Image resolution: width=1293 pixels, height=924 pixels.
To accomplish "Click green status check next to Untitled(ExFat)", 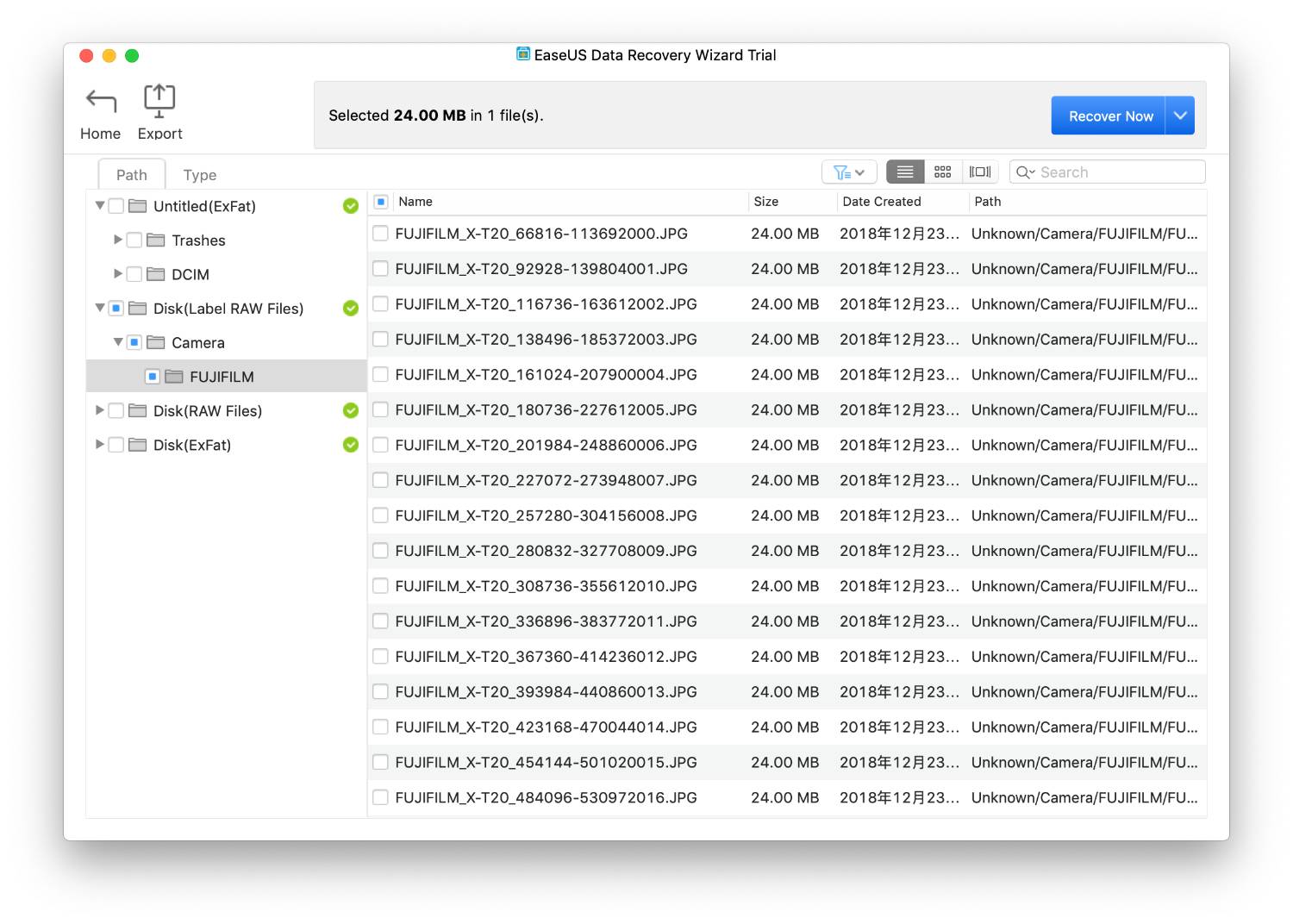I will click(351, 206).
